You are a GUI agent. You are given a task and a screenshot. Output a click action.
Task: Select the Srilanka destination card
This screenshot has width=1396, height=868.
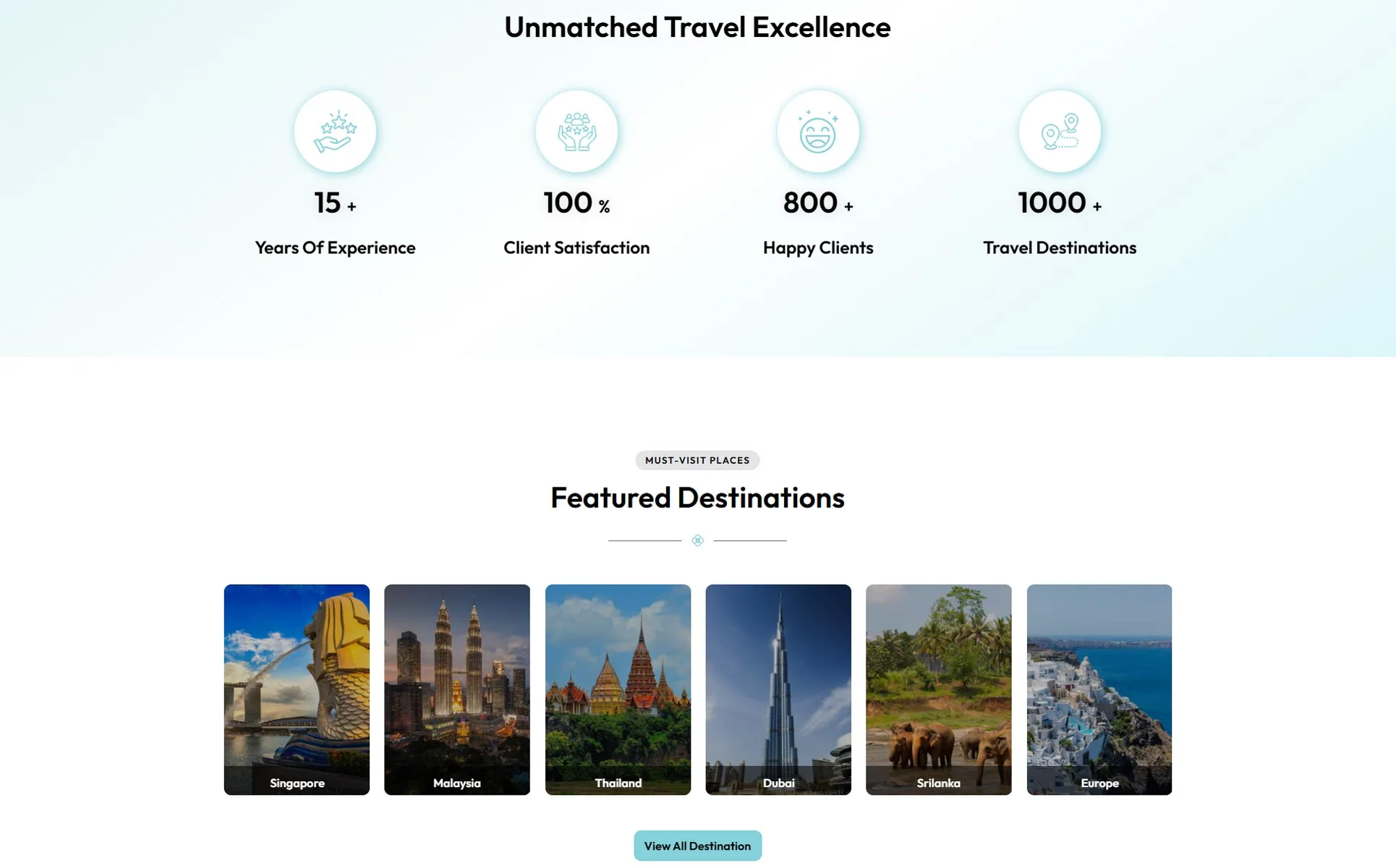click(x=939, y=689)
